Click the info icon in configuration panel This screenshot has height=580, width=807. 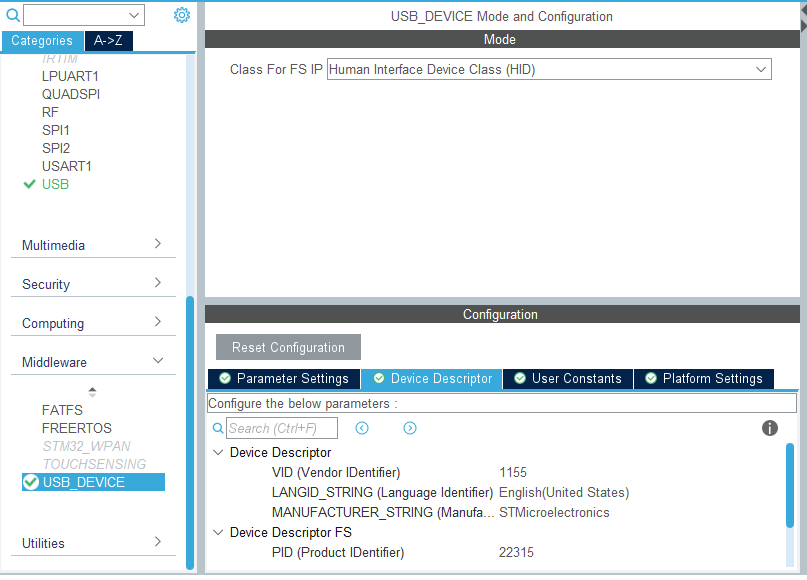(x=769, y=428)
